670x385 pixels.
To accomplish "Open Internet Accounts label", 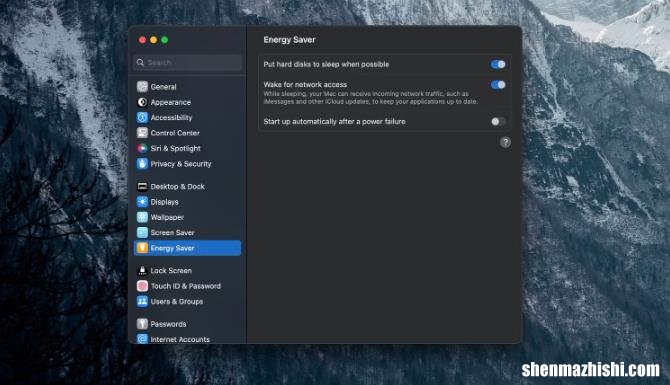I will click(180, 339).
